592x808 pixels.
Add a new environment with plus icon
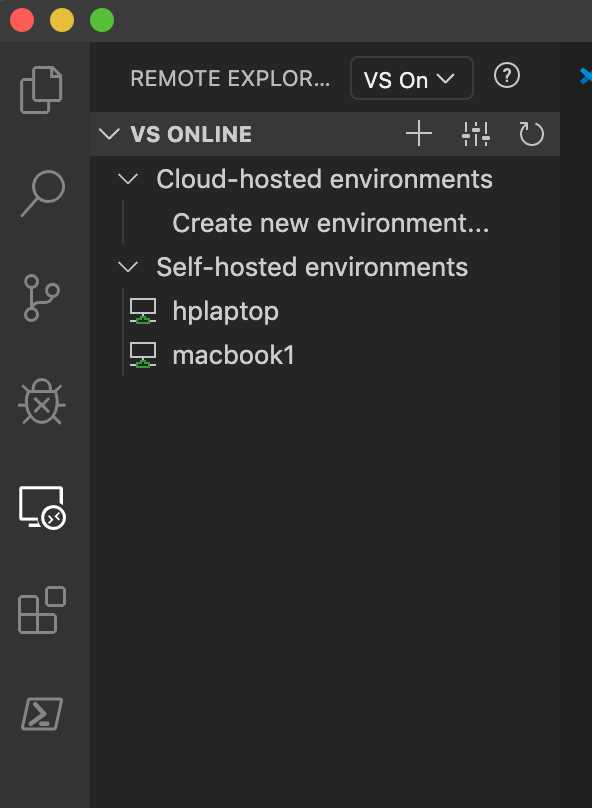[x=418, y=134]
